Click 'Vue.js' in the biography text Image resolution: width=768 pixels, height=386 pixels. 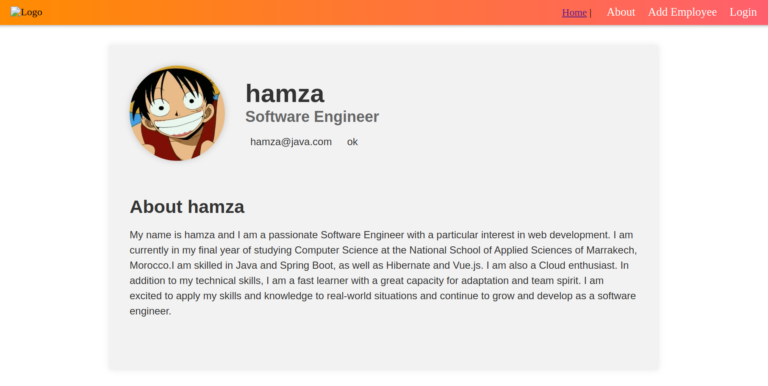[x=467, y=265]
